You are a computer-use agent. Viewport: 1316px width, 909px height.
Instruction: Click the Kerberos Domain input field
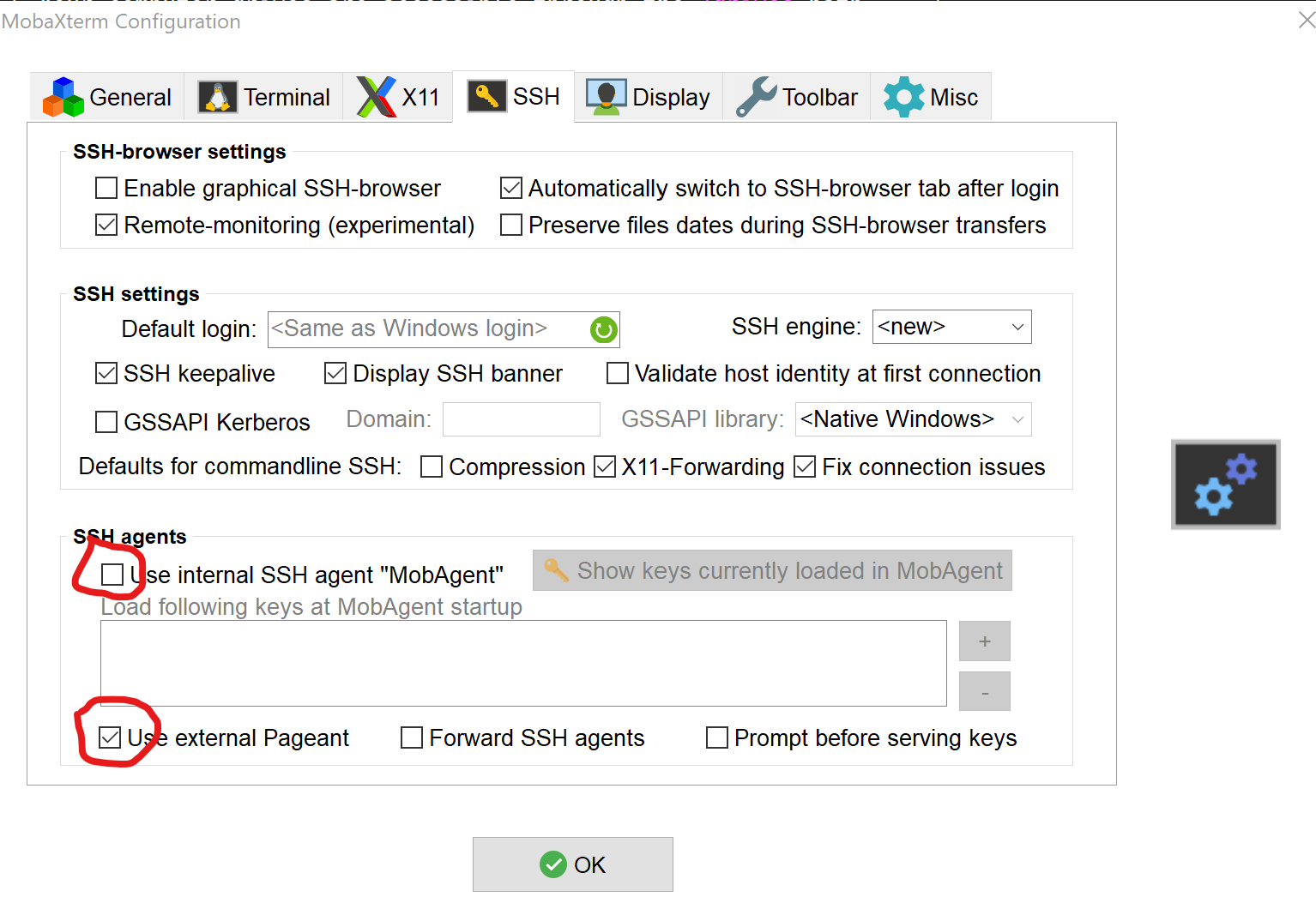pos(522,419)
